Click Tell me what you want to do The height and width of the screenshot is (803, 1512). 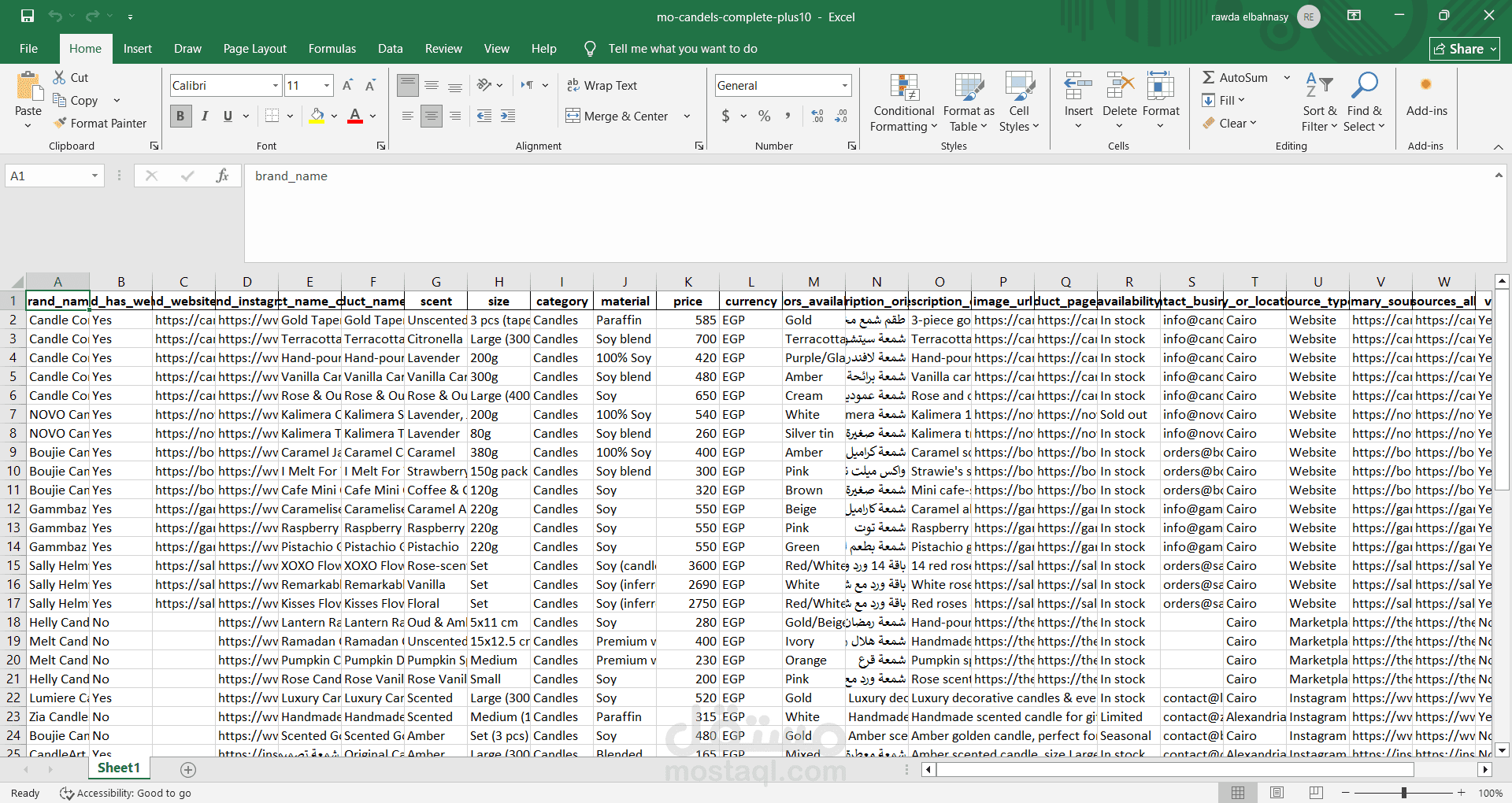pos(682,48)
